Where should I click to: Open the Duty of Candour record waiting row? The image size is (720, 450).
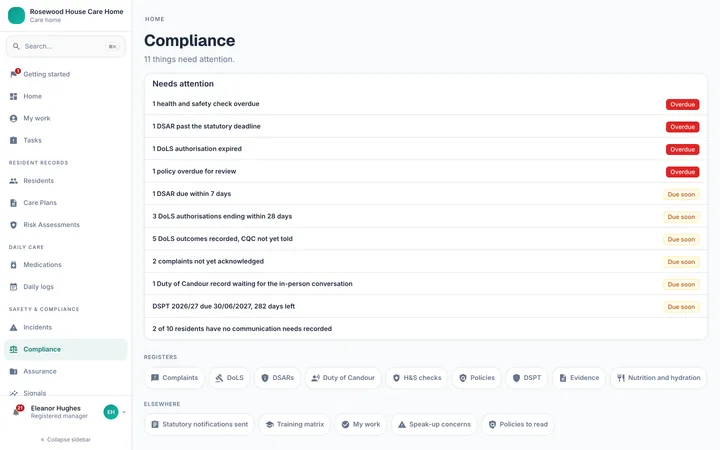(426, 284)
